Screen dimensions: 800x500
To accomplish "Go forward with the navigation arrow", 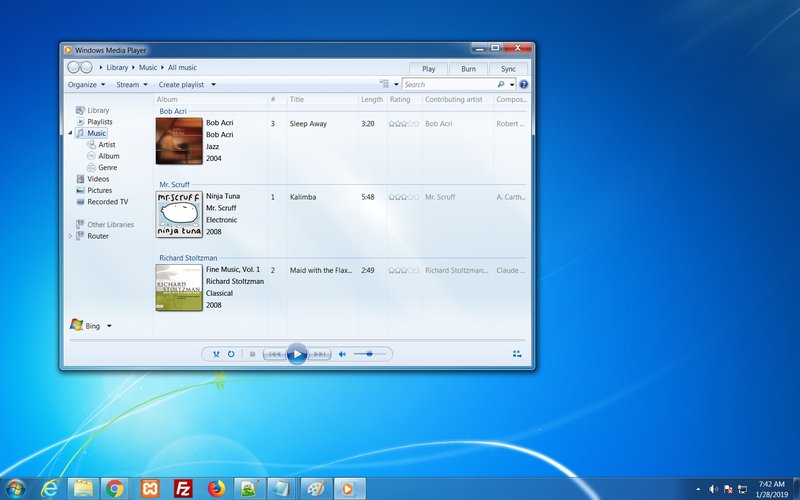I will click(86, 67).
